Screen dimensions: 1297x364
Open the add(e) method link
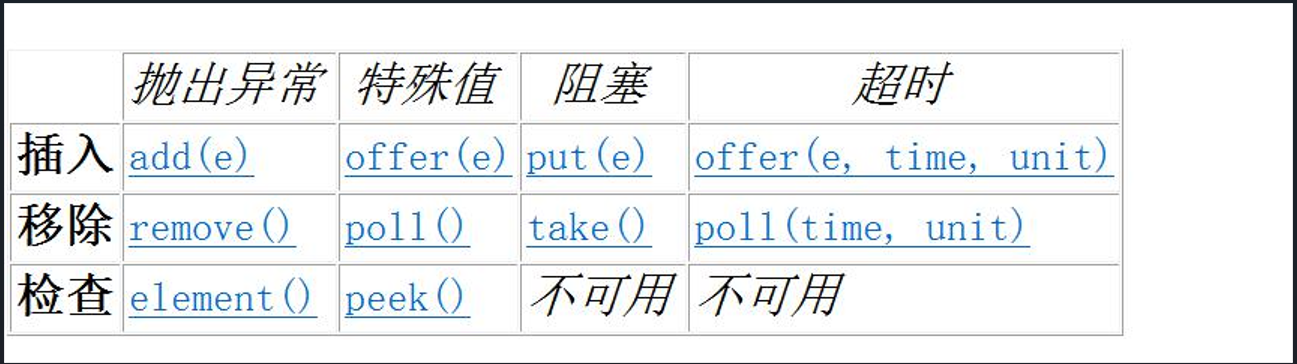pyautogui.click(x=191, y=158)
